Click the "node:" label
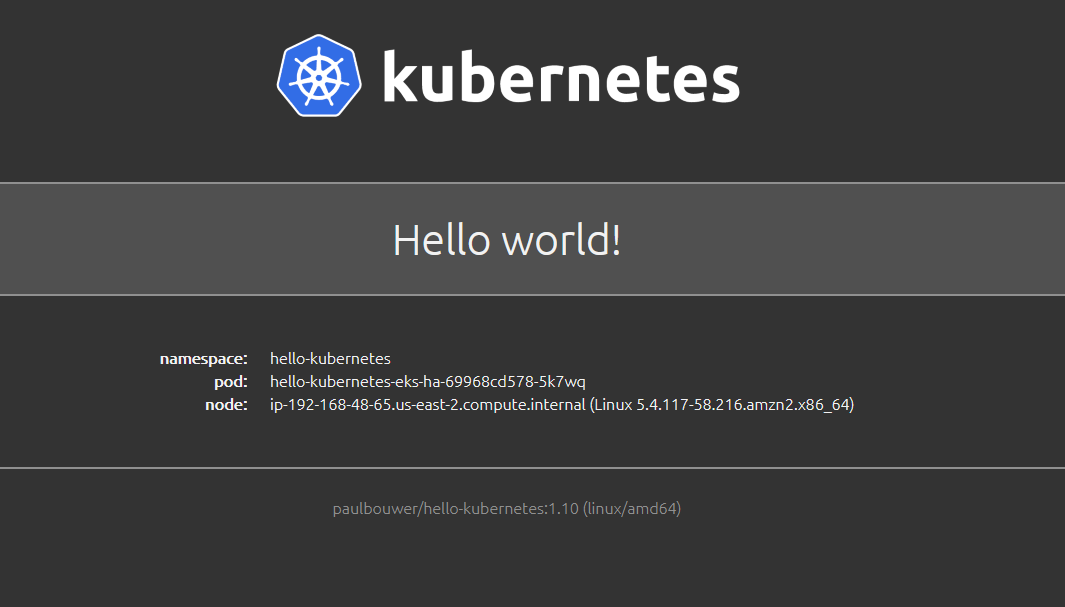This screenshot has width=1065, height=607. pos(226,405)
